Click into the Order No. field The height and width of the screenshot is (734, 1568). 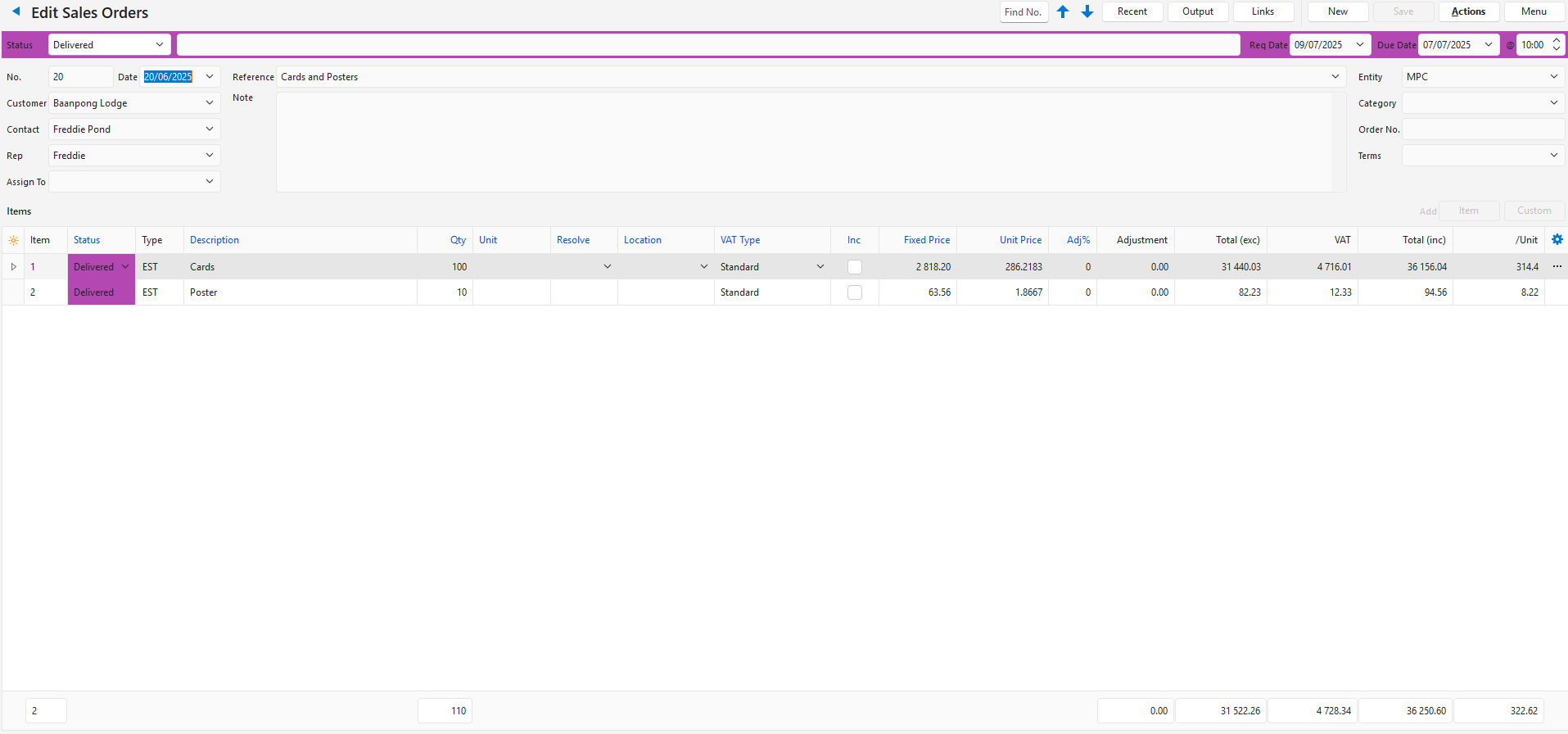coord(1483,129)
